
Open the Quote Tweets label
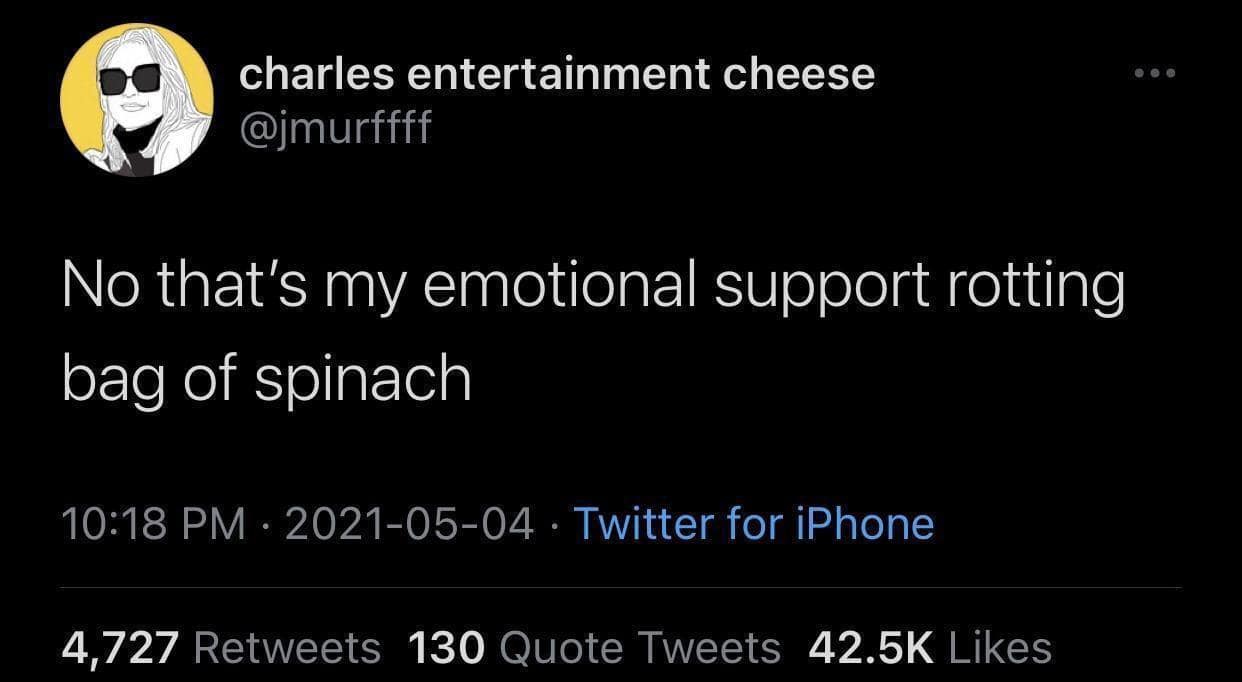(638, 647)
